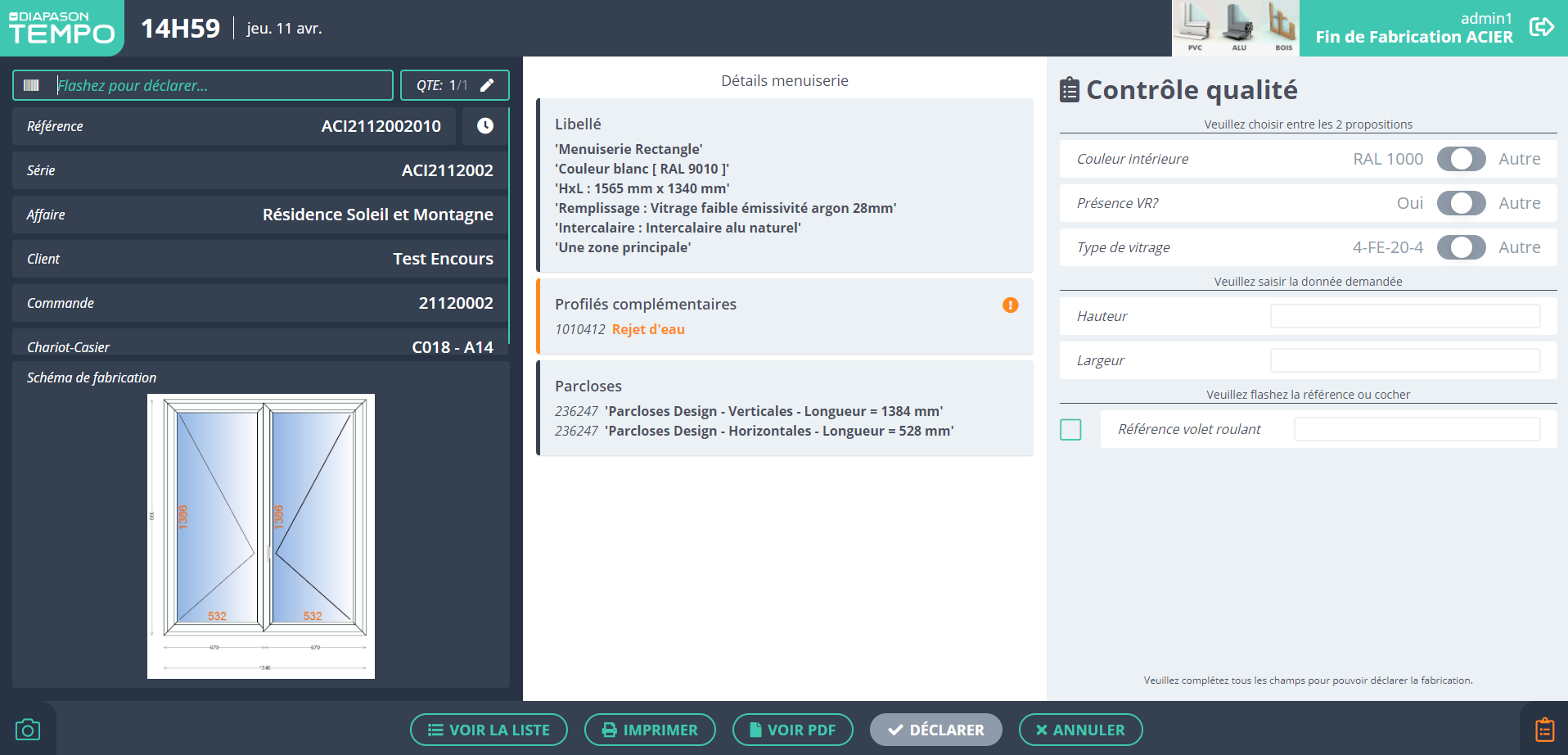Select the BOIS material icon
Viewport: 1568px width, 755px height.
(x=1282, y=27)
